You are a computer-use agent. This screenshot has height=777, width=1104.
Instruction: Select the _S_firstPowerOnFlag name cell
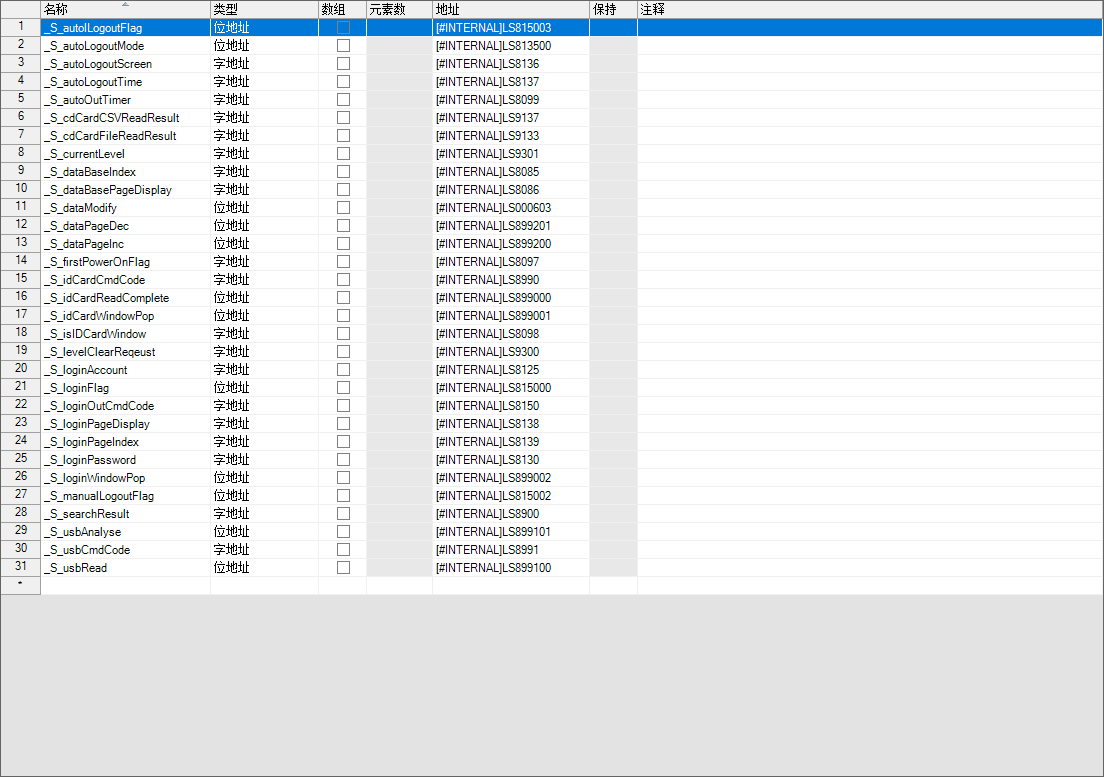pos(125,262)
